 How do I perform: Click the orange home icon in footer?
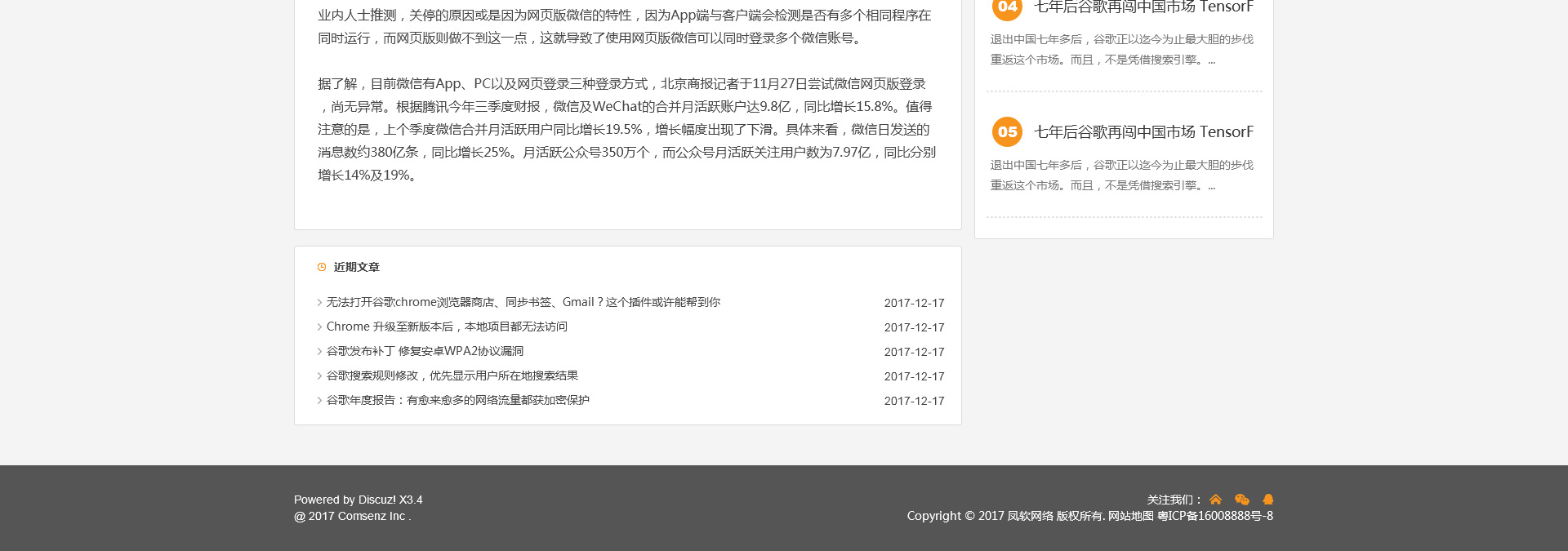tap(1215, 500)
